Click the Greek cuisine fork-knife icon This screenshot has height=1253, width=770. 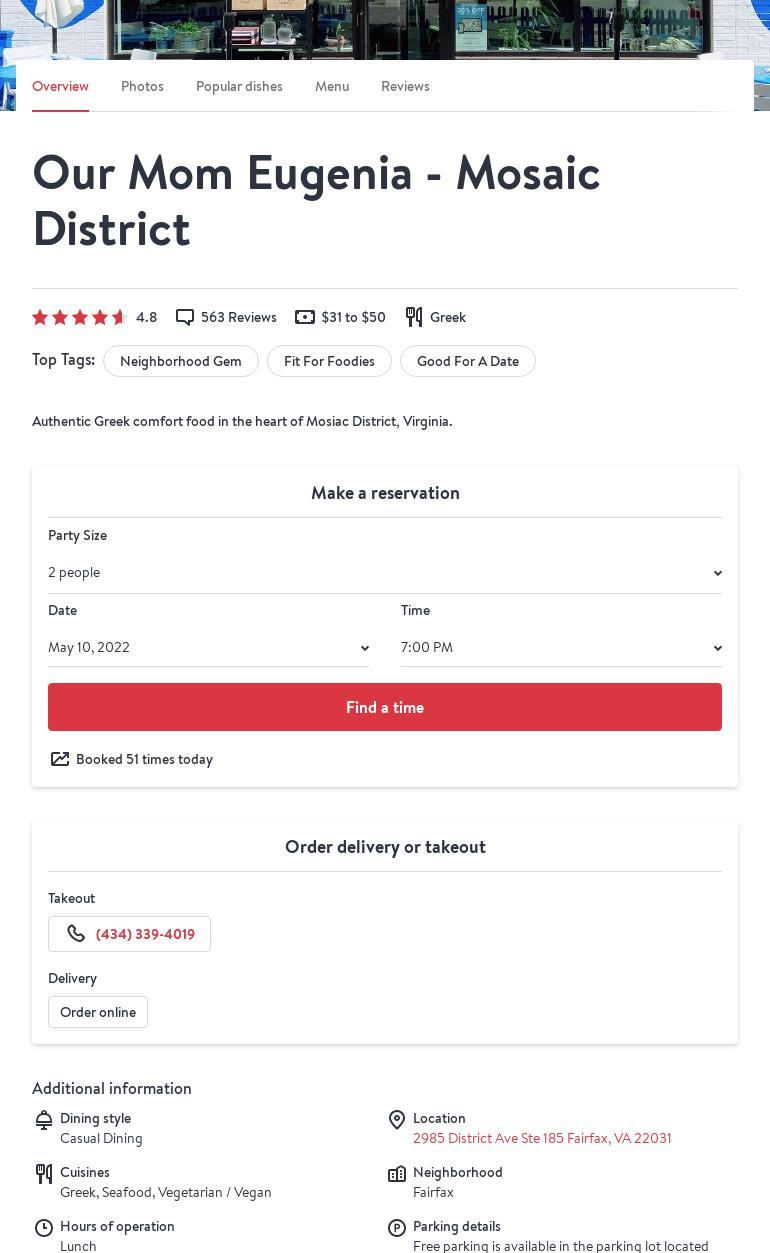[x=414, y=317]
